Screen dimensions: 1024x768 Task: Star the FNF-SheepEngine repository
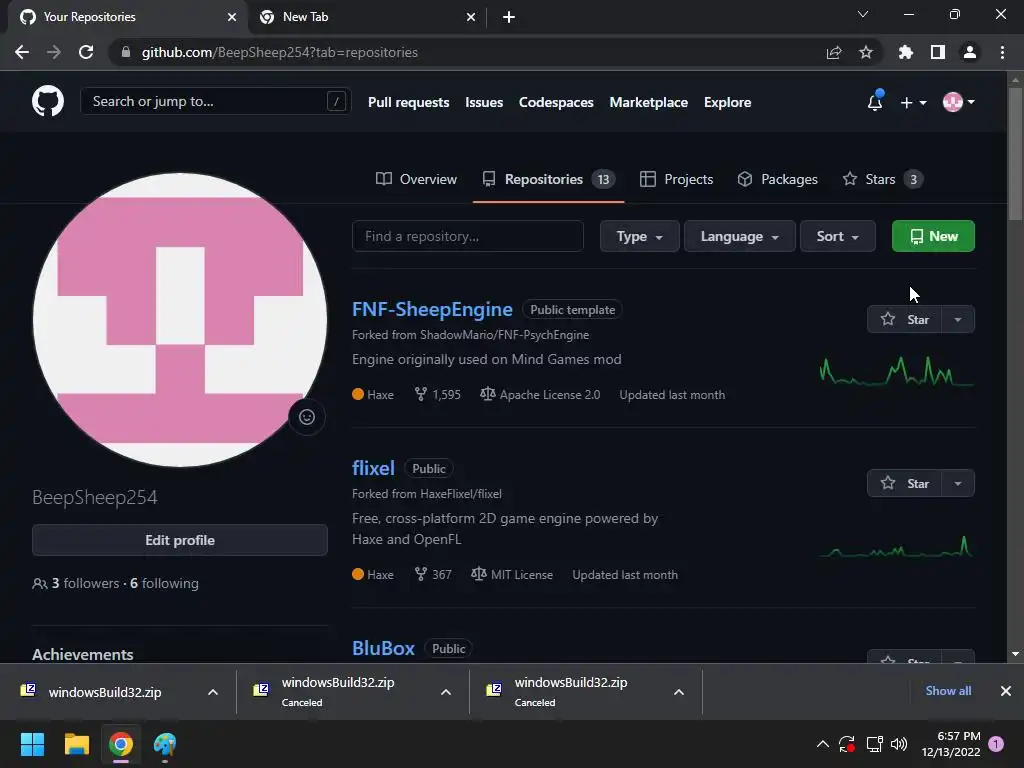903,319
